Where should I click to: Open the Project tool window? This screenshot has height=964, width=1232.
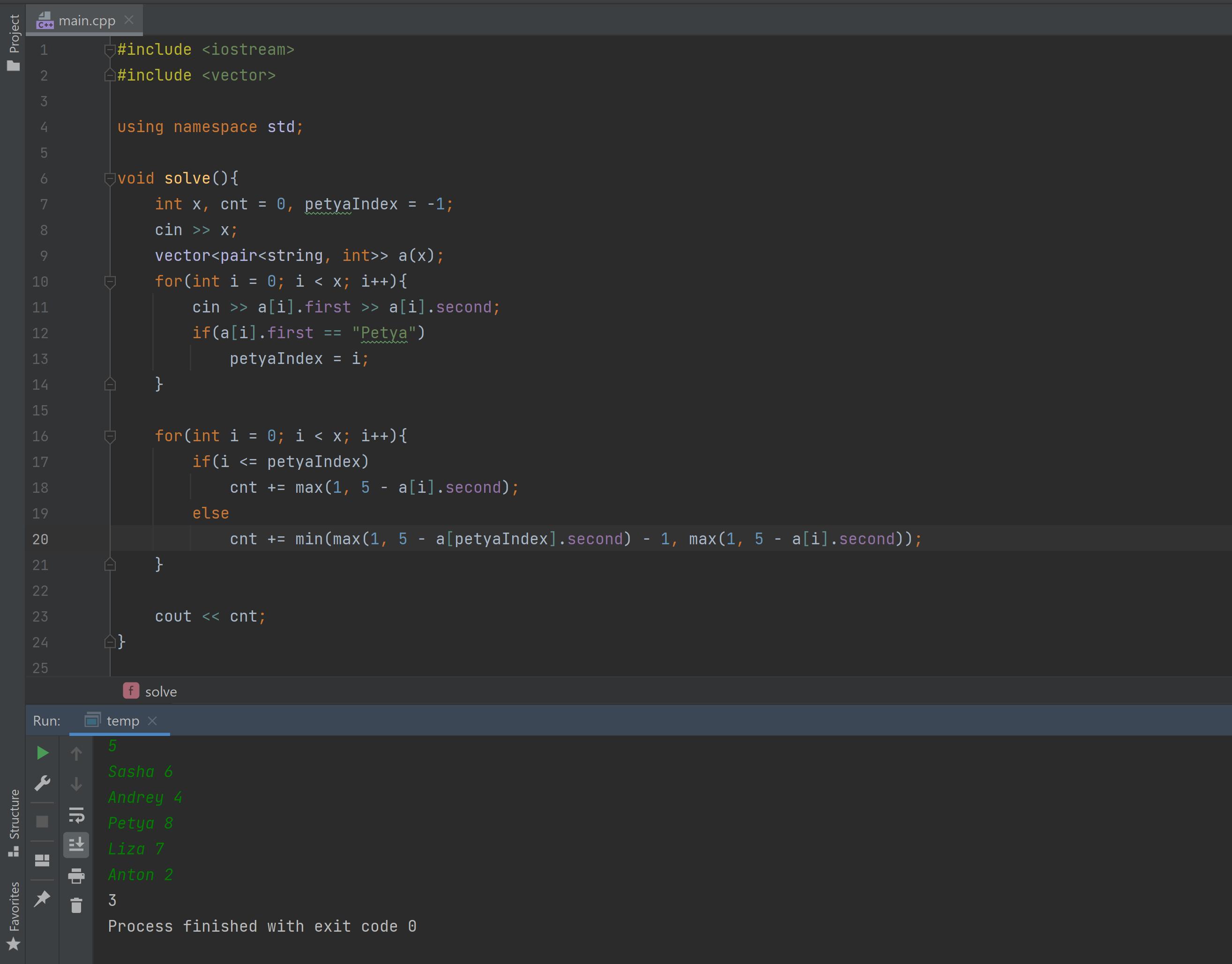point(14,42)
